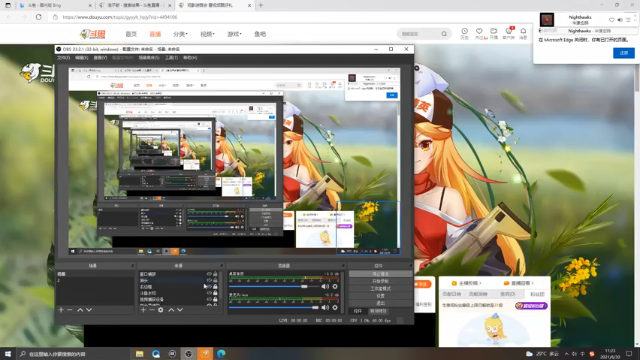Click the Douyu logo in the site header
Screen dimensions: 640x360
coord(93,34)
